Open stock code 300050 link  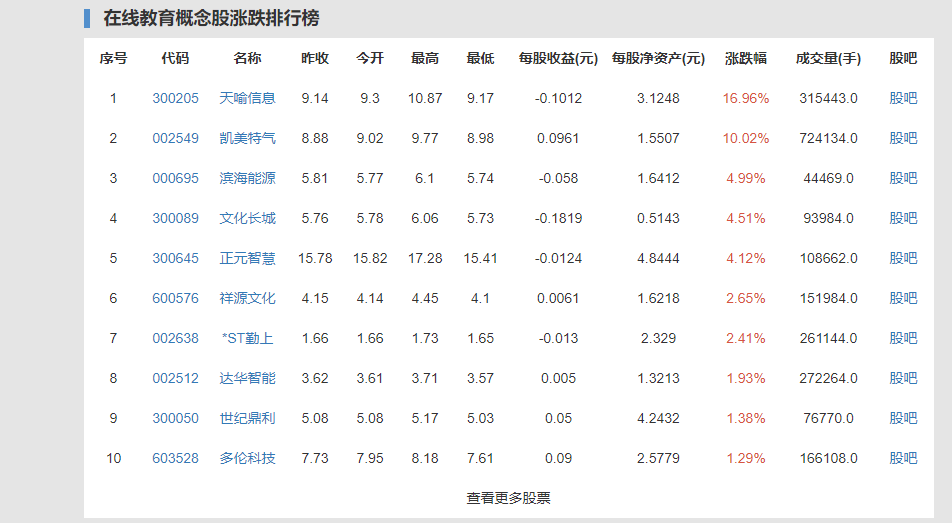pos(175,419)
